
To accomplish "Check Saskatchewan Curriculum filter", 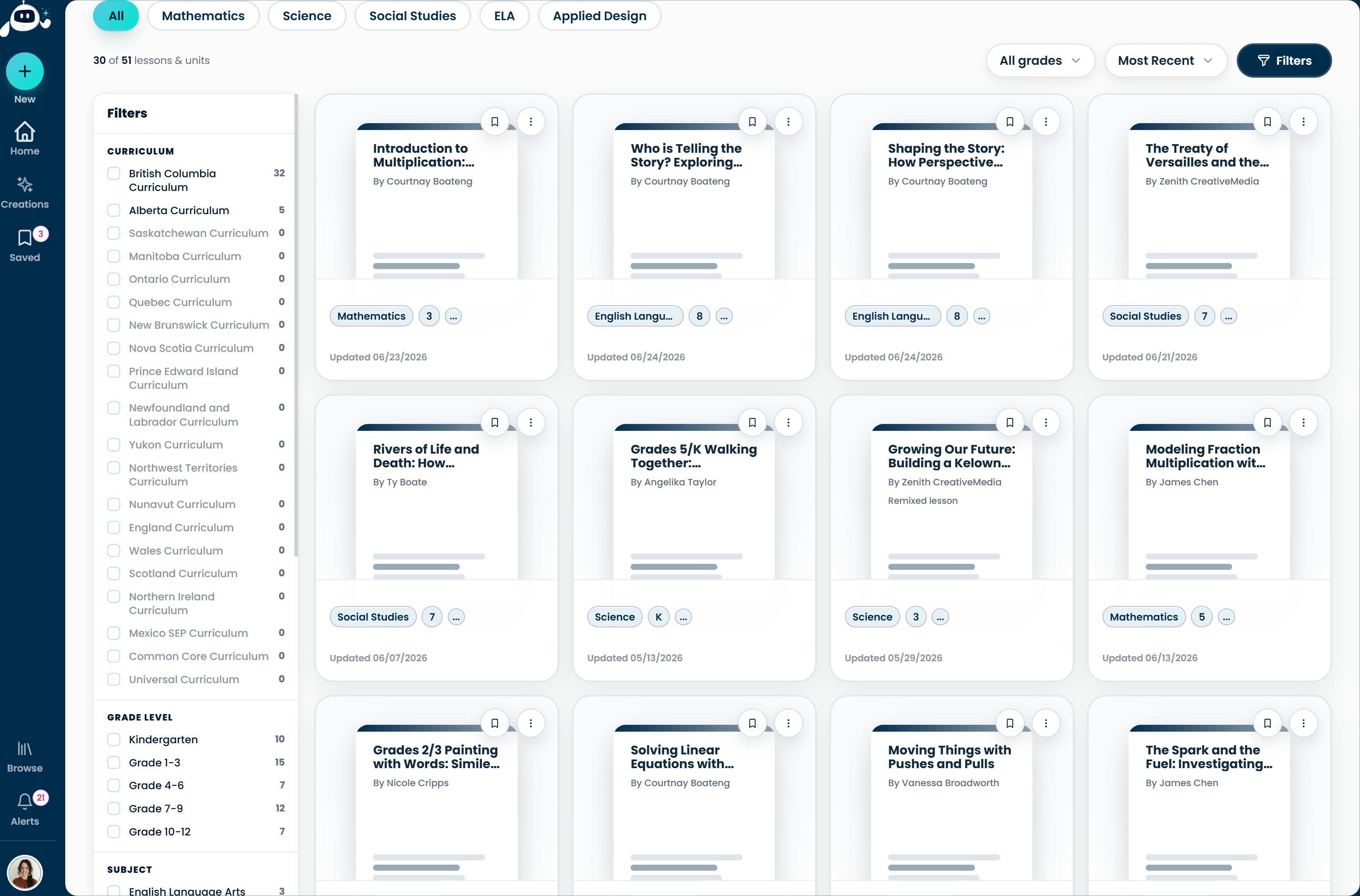I will 114,233.
